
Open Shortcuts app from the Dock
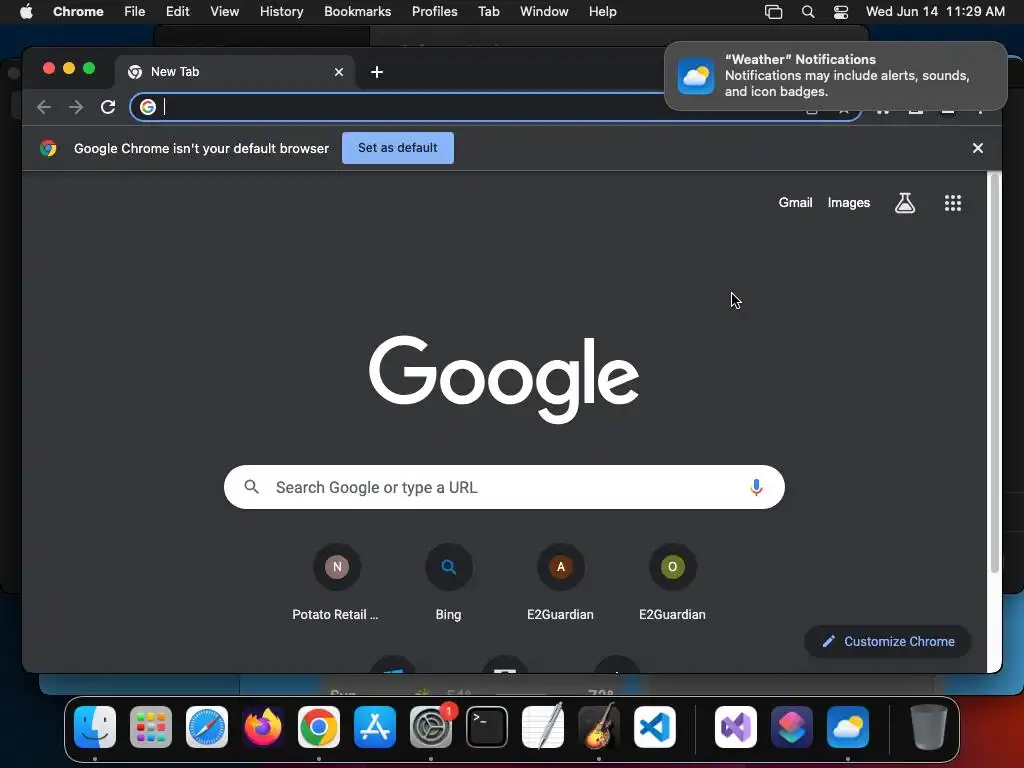pyautogui.click(x=792, y=727)
